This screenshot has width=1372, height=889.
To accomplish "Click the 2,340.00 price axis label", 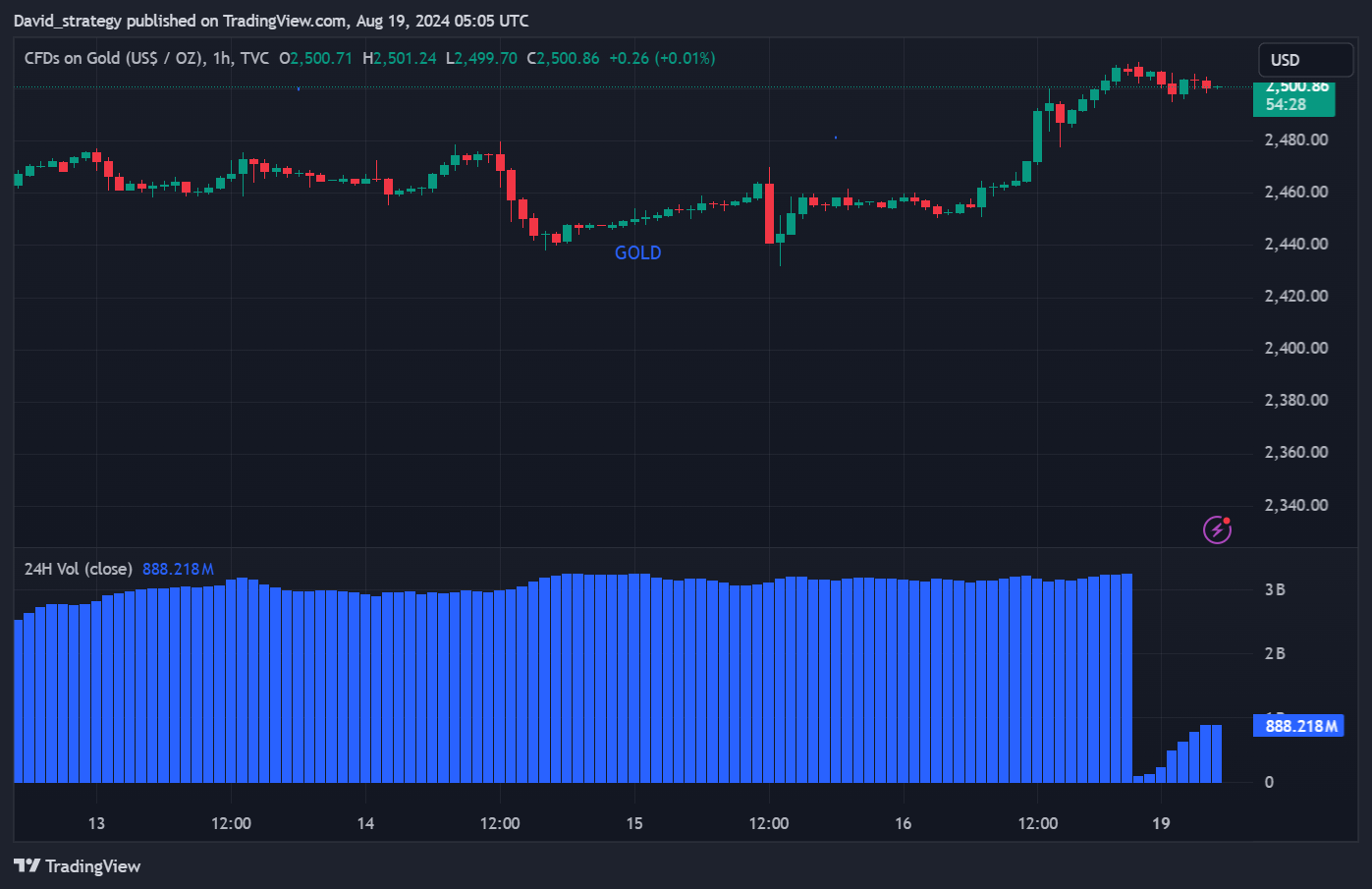I will [x=1296, y=506].
